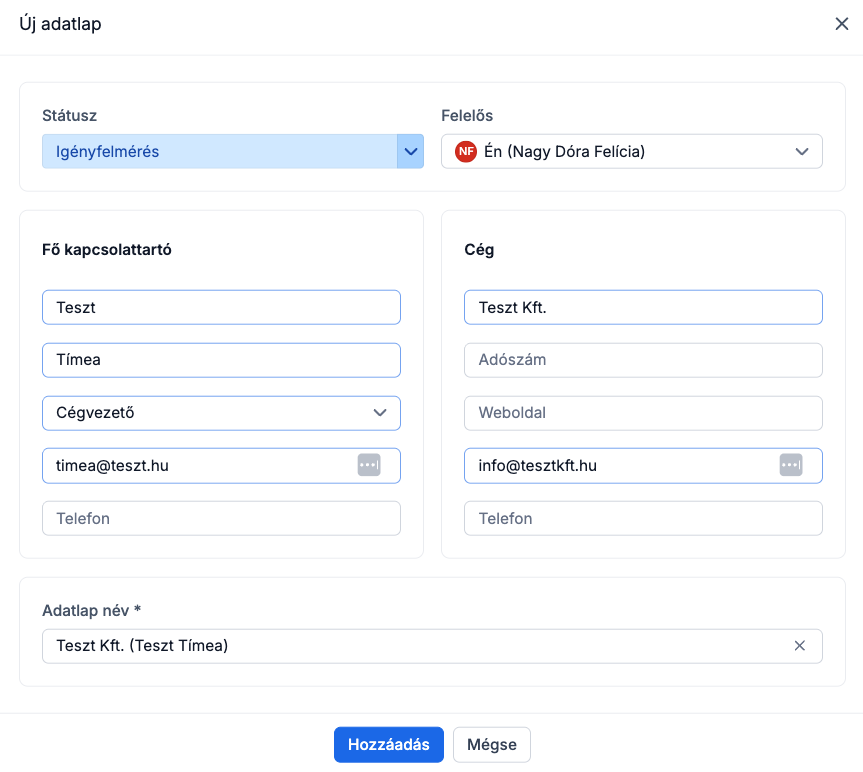Click the contact email field timea@teszt.hu

click(195, 465)
